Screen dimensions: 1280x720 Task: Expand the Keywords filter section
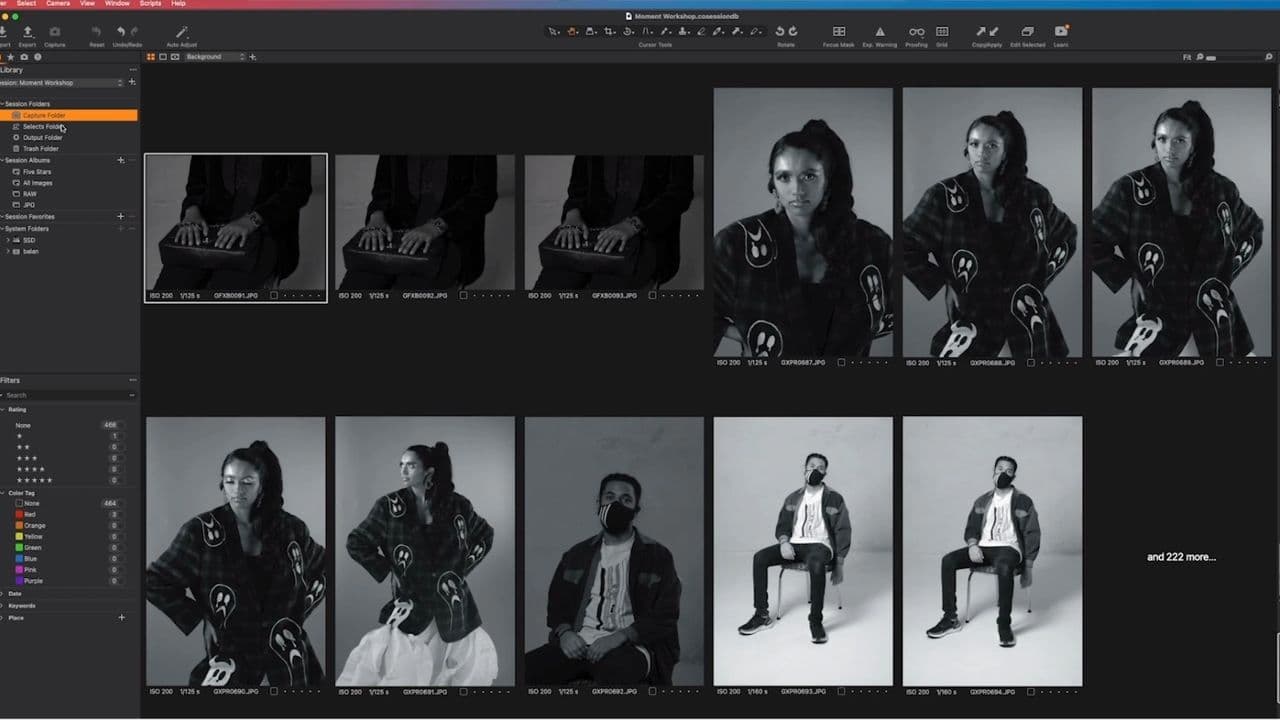pos(3,605)
